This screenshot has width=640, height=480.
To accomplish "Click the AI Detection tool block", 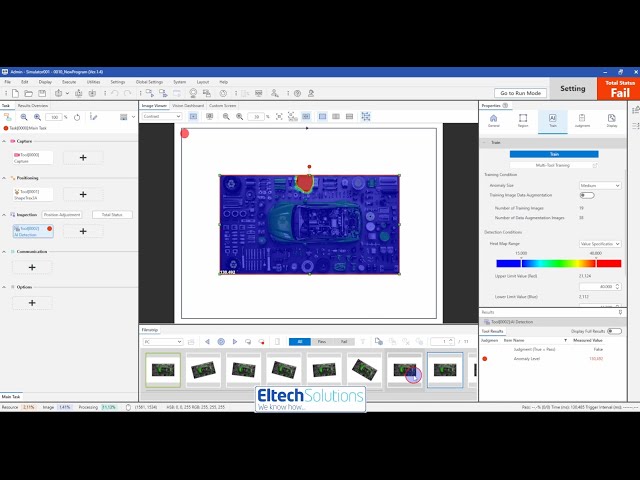I will (x=32, y=231).
